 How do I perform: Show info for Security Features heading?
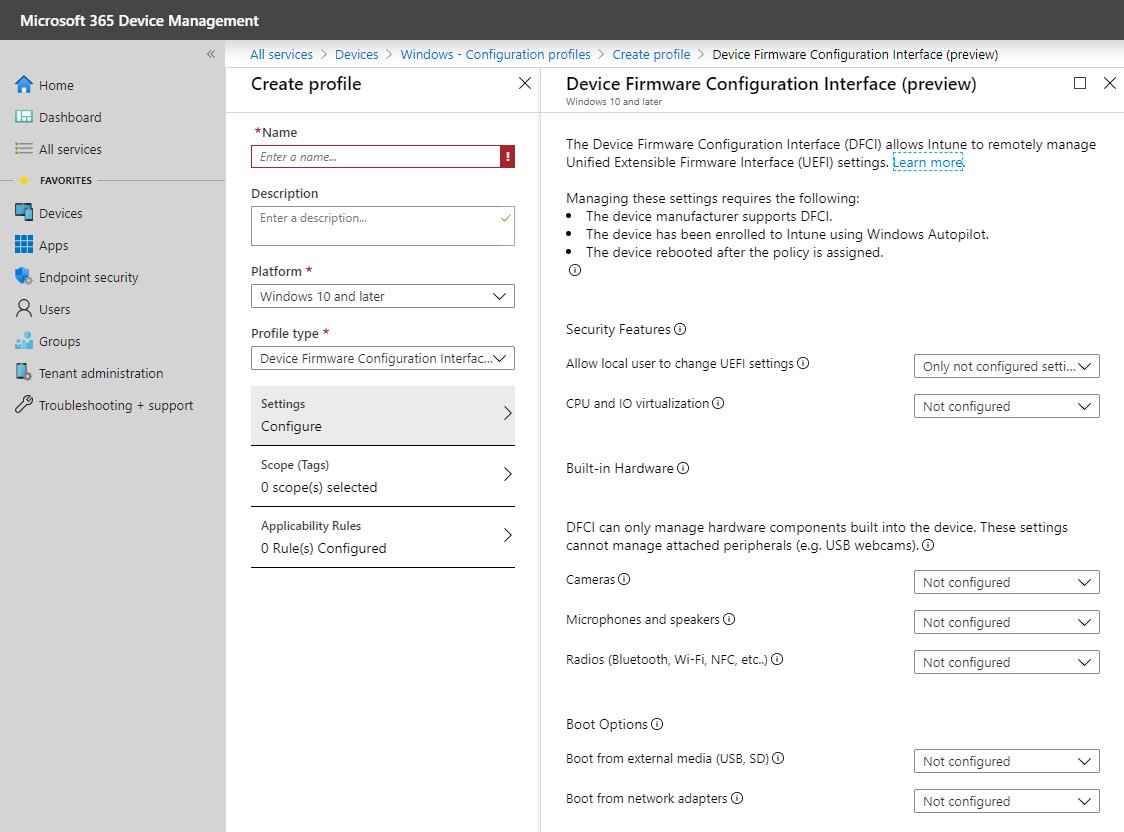(x=680, y=329)
